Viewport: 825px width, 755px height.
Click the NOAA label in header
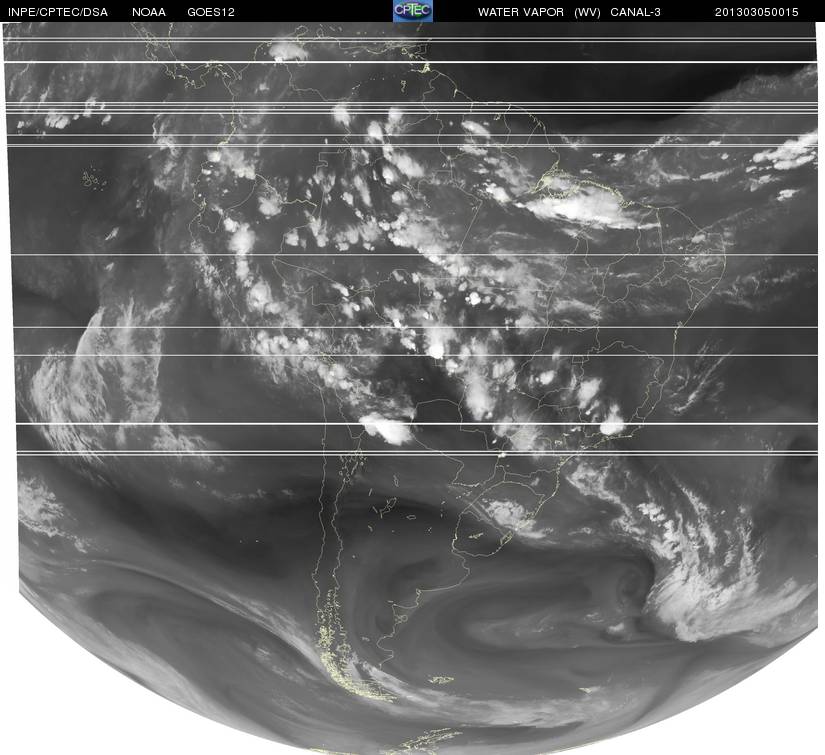[149, 12]
